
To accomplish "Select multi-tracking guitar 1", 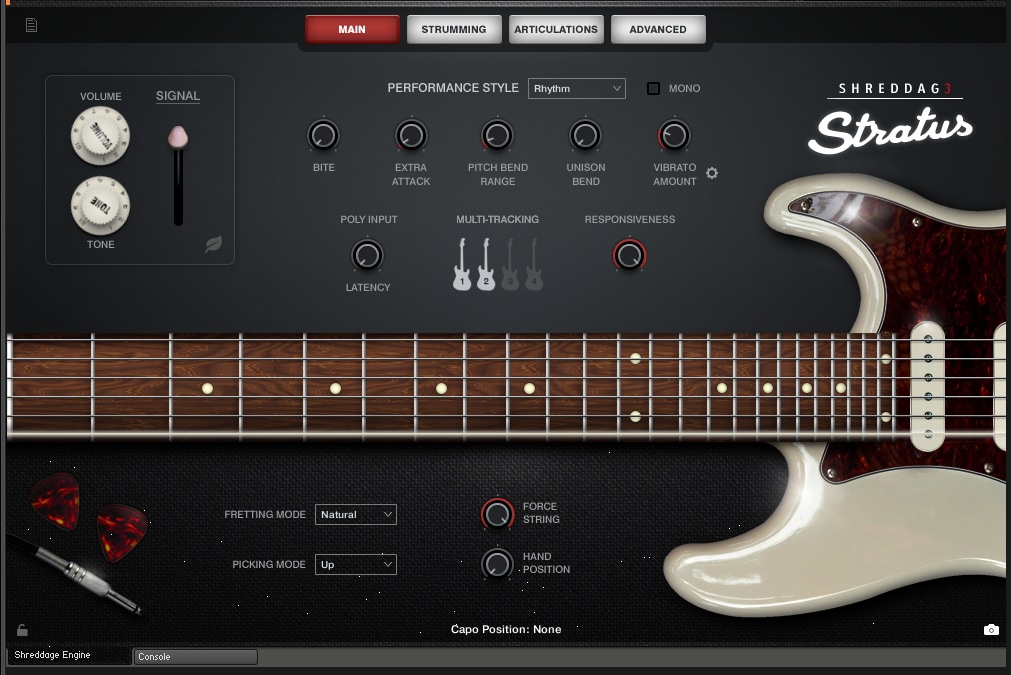I will point(462,264).
